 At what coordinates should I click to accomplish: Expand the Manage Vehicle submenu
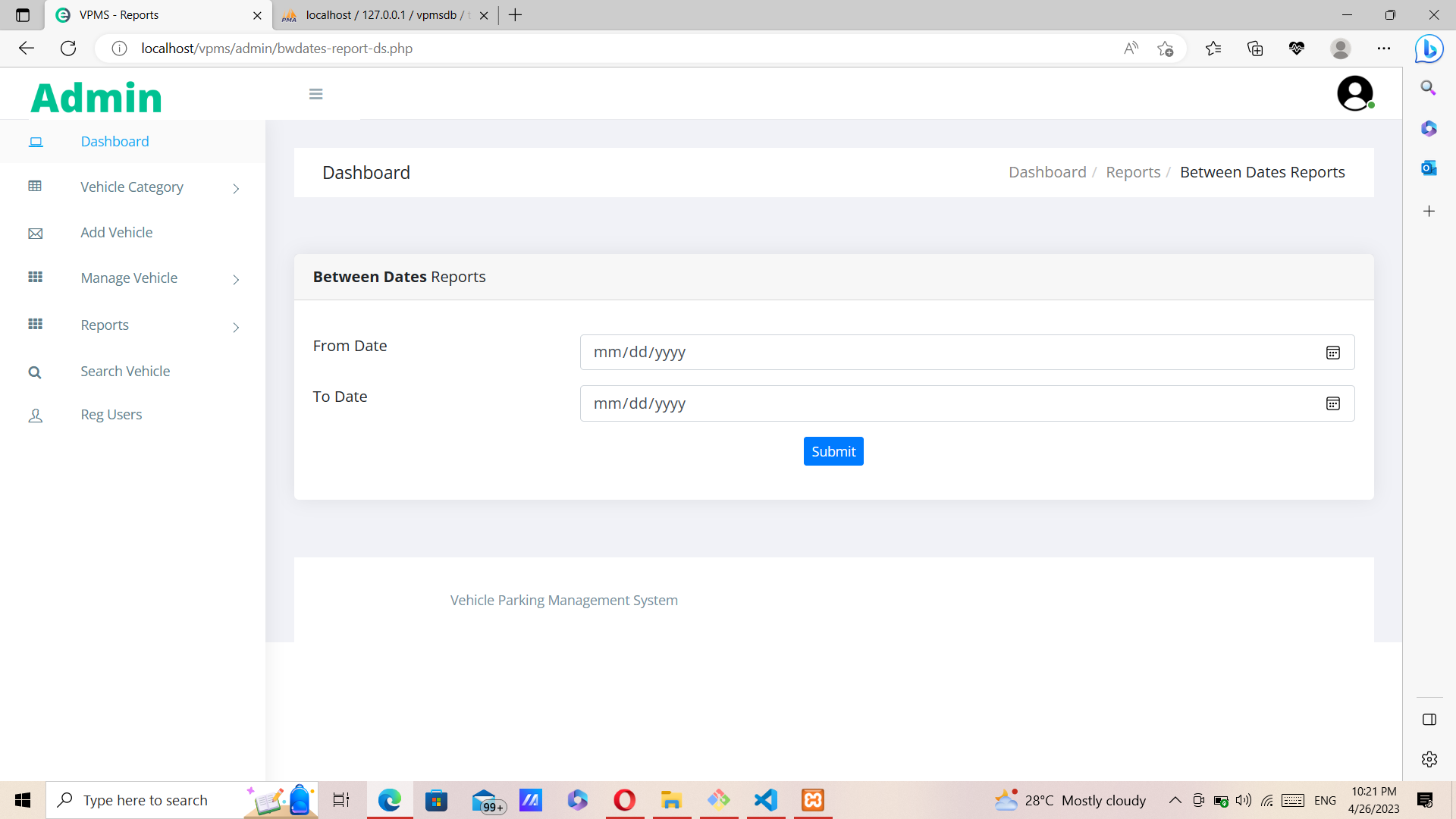pyautogui.click(x=236, y=280)
